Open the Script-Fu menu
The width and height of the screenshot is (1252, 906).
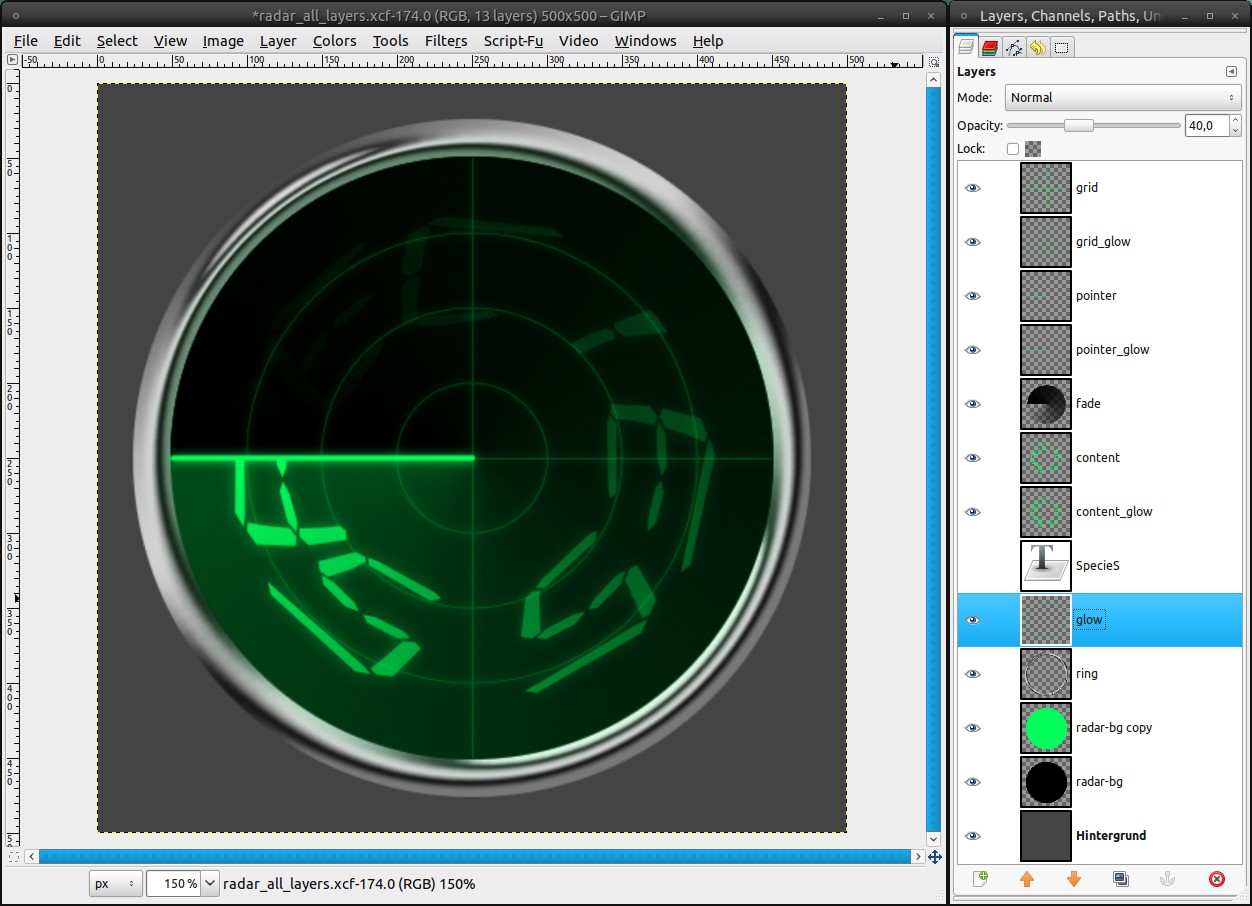pyautogui.click(x=513, y=41)
